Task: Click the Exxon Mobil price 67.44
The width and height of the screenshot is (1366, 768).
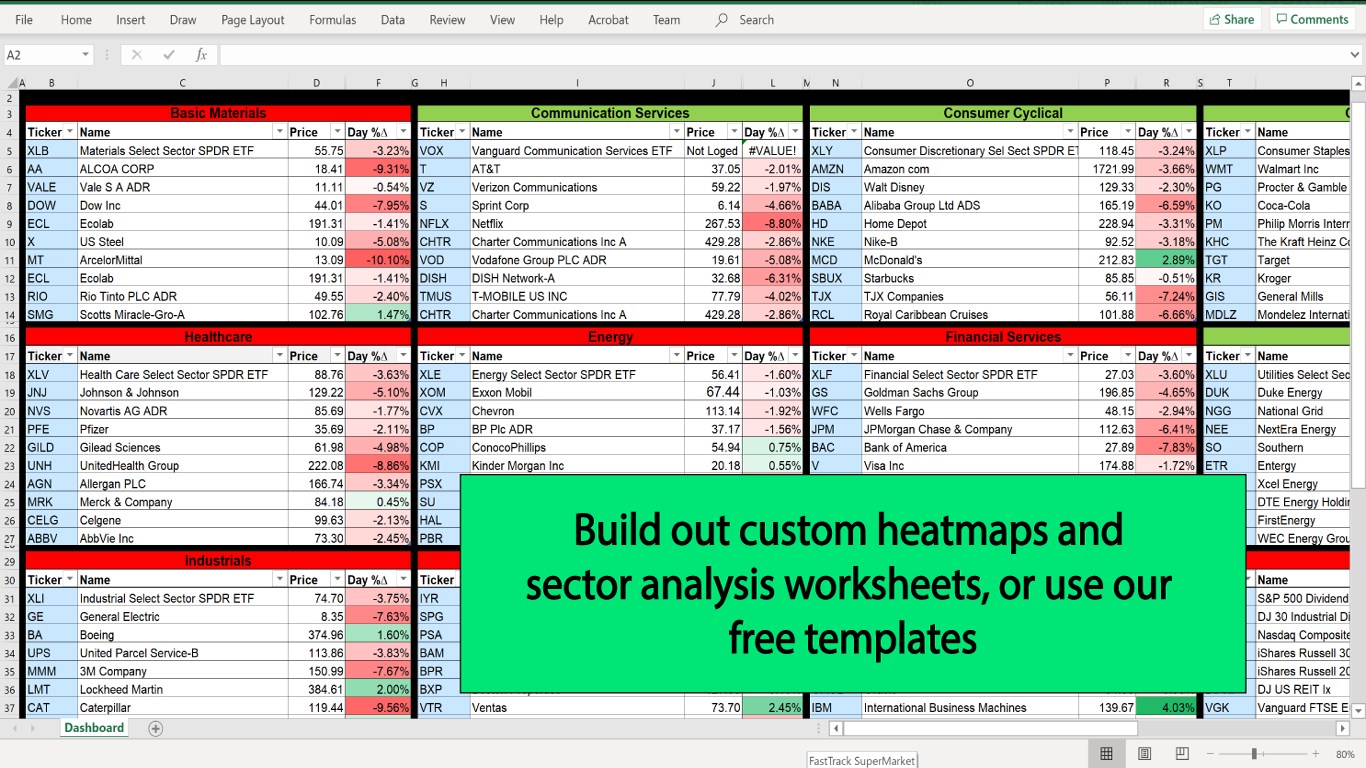Action: pos(713,393)
